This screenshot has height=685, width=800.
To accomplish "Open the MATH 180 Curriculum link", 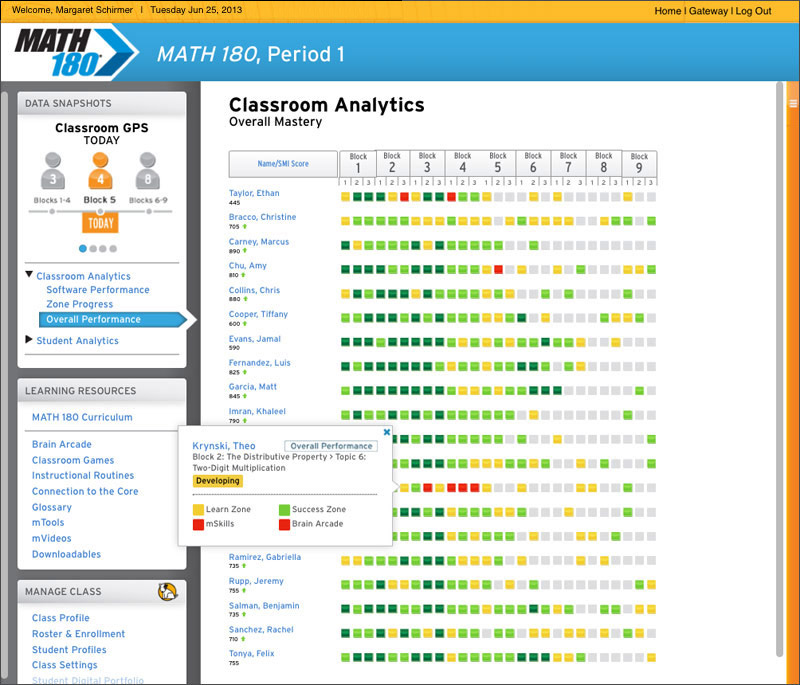I will coord(82,417).
